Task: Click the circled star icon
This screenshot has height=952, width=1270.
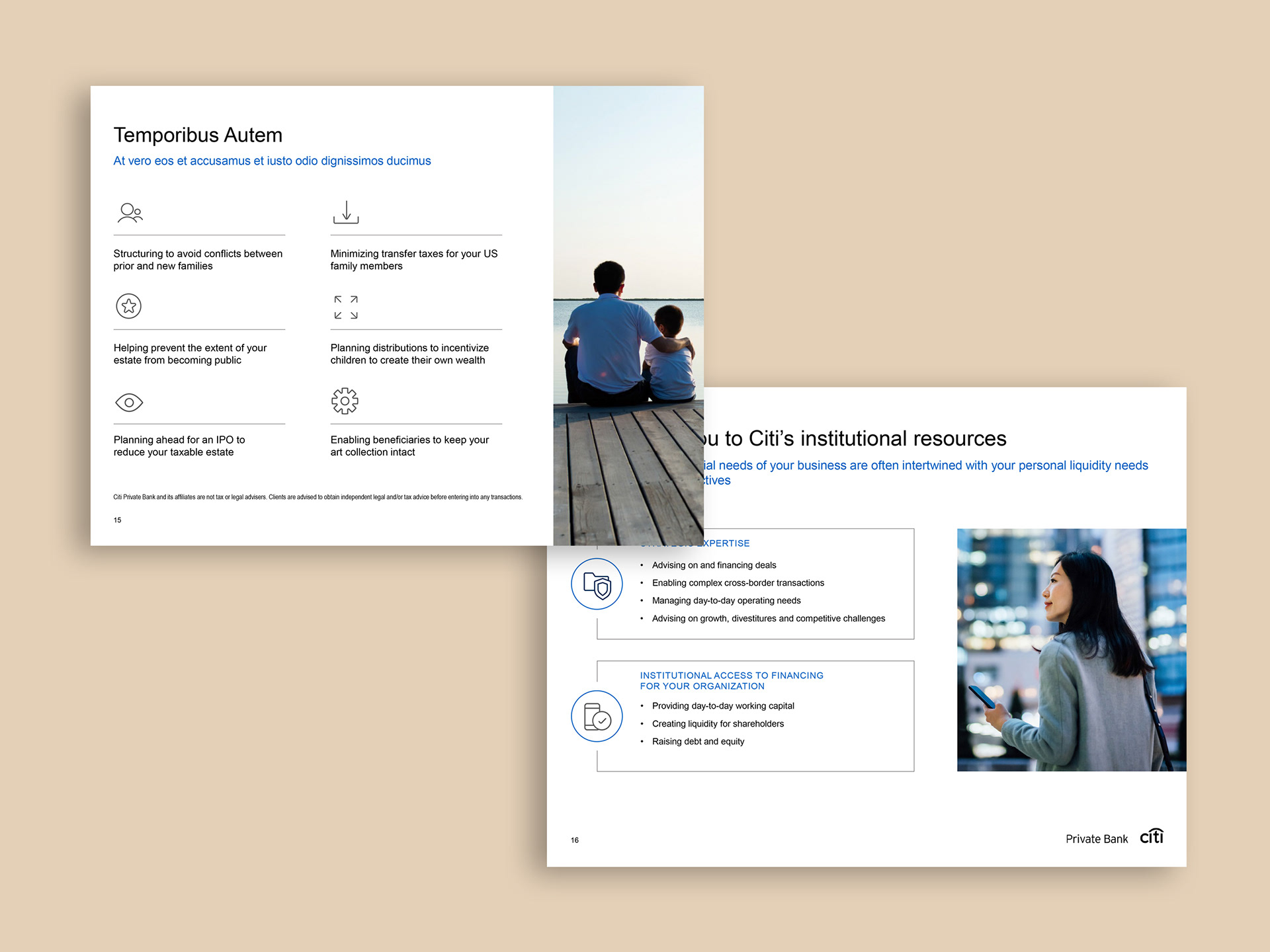Action: (x=129, y=306)
